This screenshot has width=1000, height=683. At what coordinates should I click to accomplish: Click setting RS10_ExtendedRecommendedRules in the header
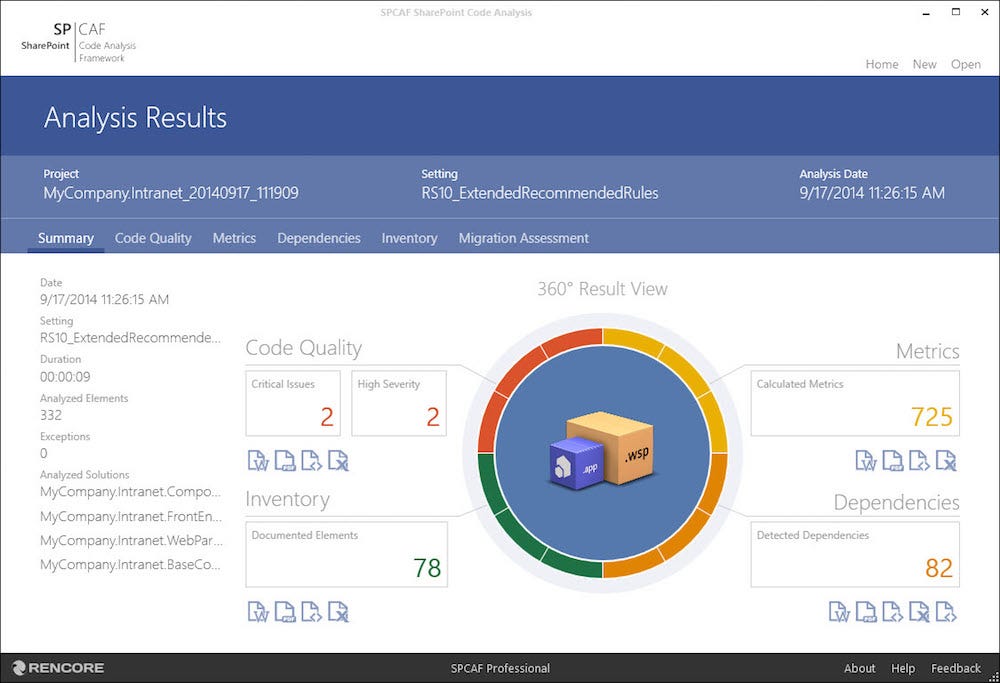pos(540,193)
